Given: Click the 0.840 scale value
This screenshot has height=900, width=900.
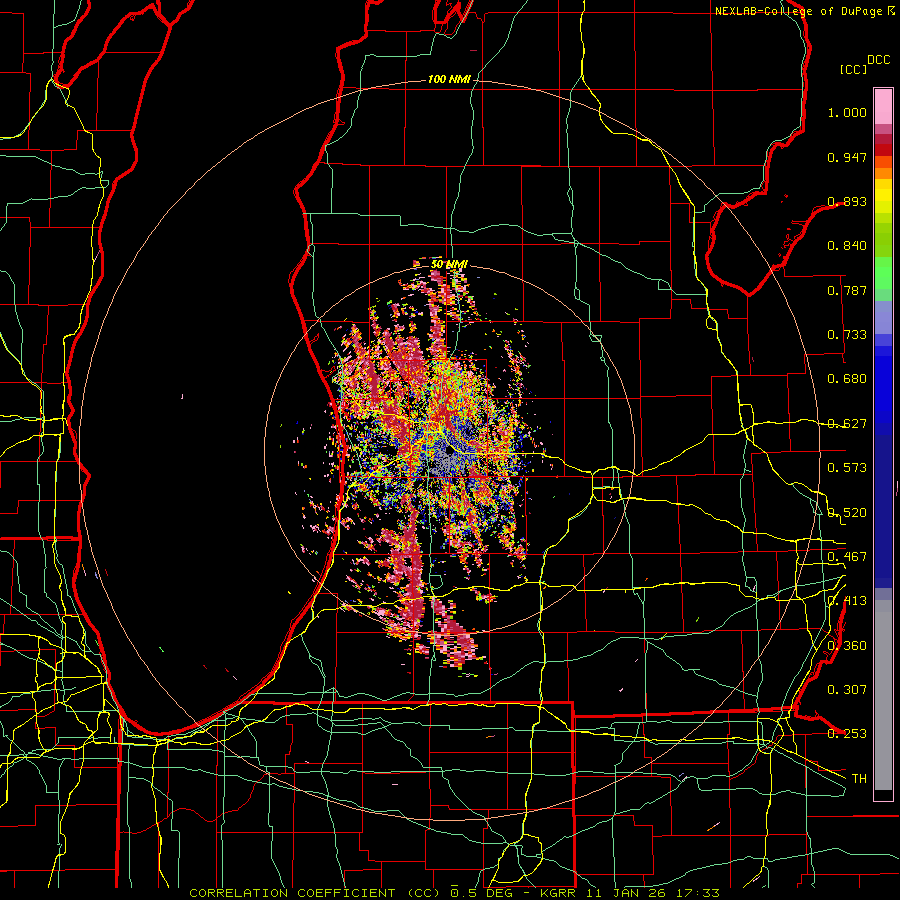Looking at the screenshot, I should tap(847, 246).
